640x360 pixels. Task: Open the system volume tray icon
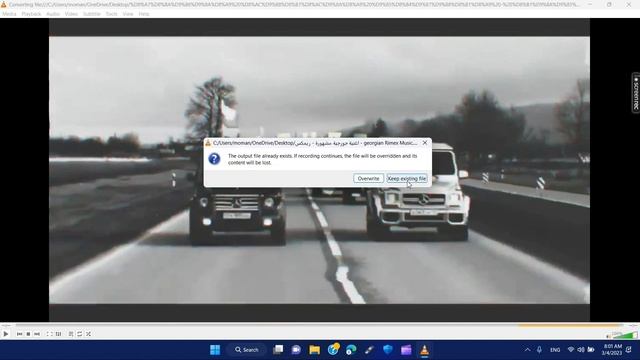coord(581,350)
